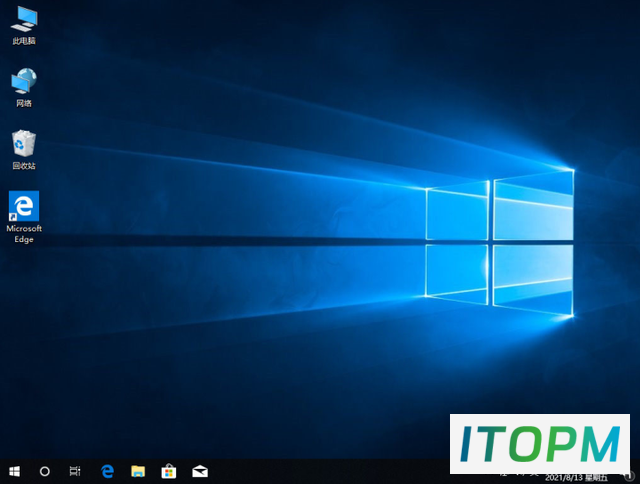Open Task View from the taskbar

(75, 471)
